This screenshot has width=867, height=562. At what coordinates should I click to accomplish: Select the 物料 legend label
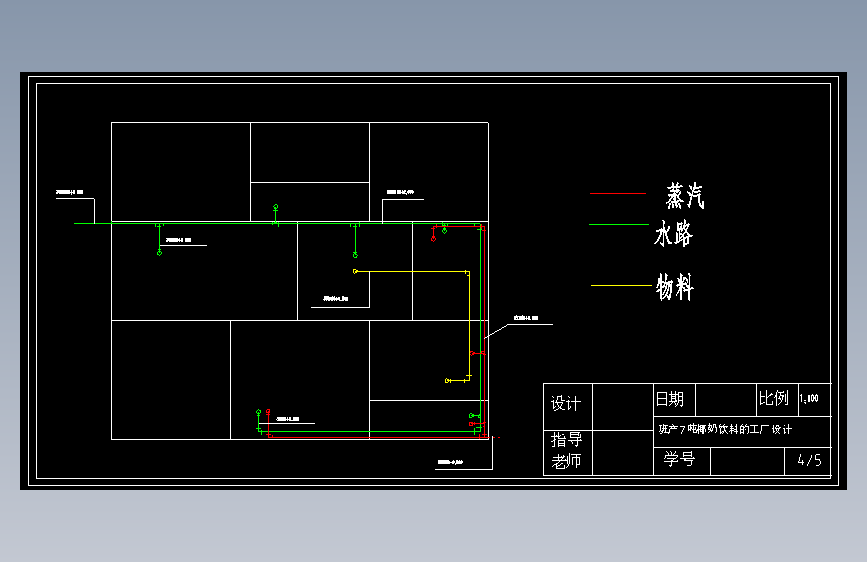click(x=675, y=287)
